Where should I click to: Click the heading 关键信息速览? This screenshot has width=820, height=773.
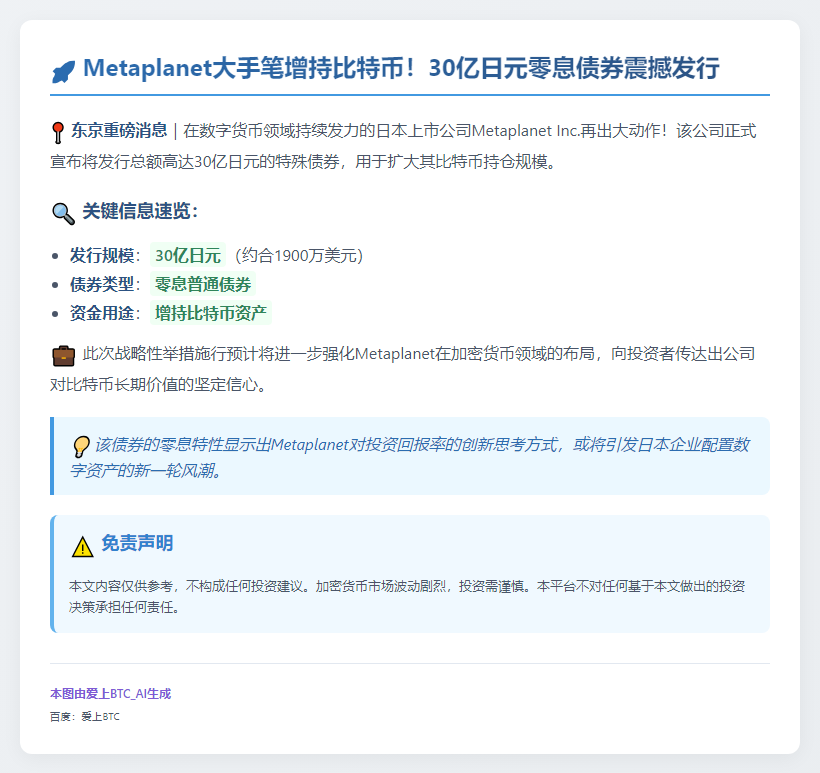140,211
